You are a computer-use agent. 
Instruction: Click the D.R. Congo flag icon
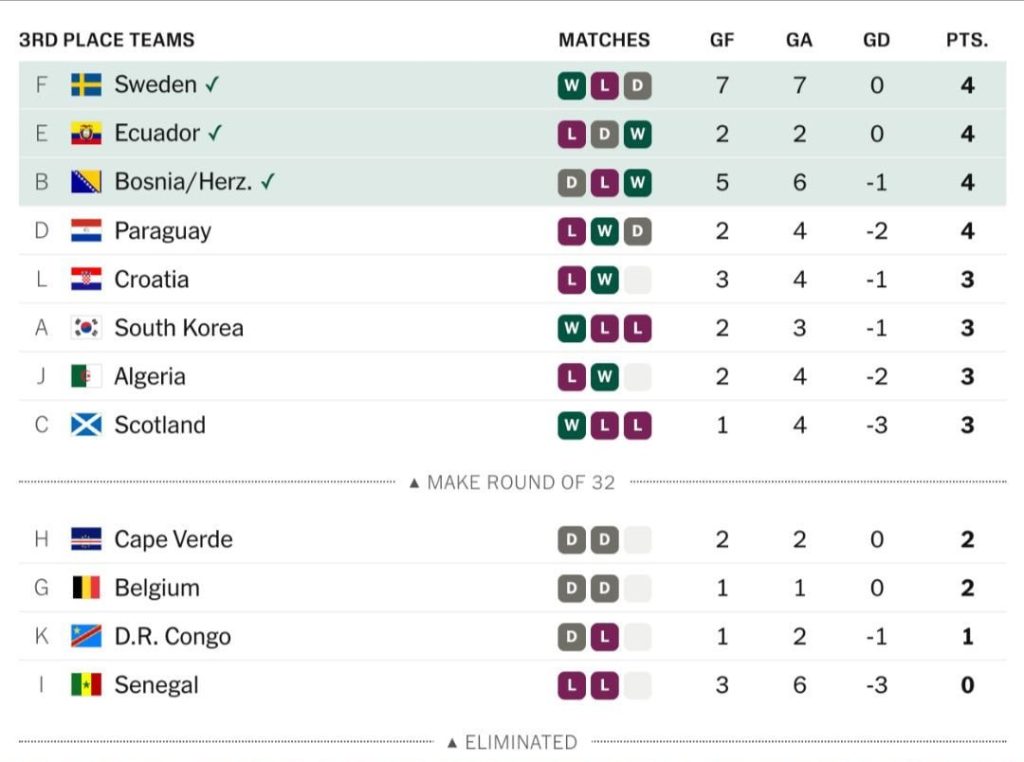(x=86, y=636)
